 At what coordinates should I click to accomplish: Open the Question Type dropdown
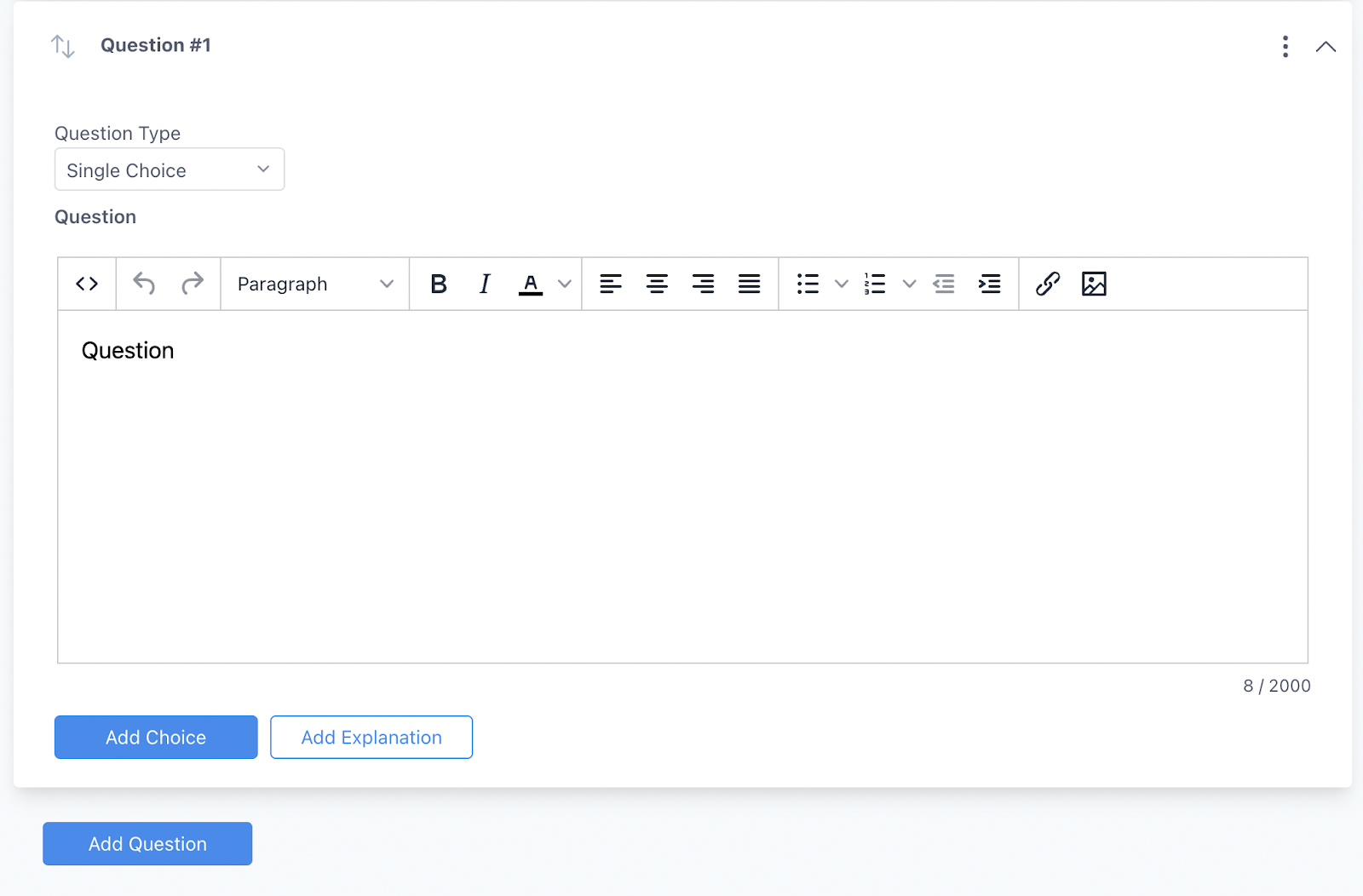click(x=170, y=169)
